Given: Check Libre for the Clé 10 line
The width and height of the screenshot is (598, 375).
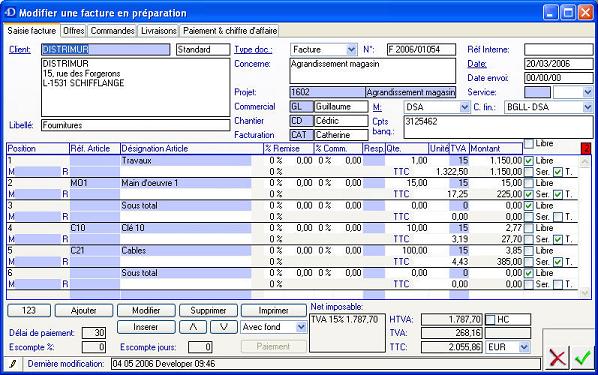Looking at the screenshot, I should pos(529,228).
